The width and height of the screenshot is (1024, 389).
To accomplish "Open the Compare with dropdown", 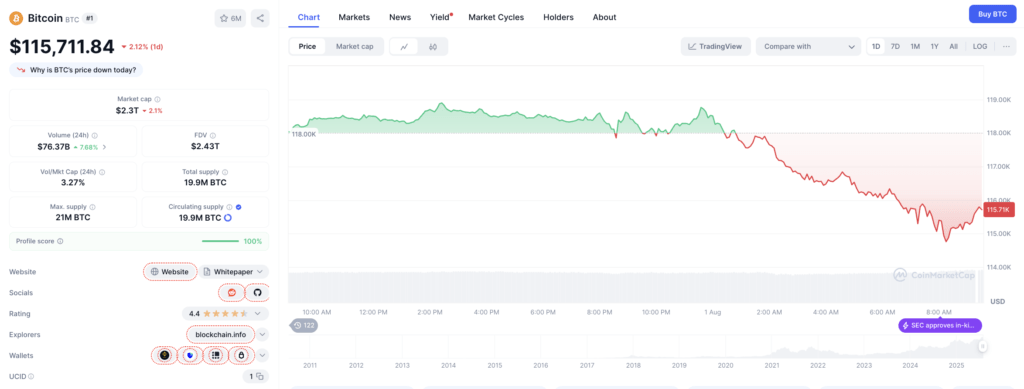I will [x=808, y=46].
